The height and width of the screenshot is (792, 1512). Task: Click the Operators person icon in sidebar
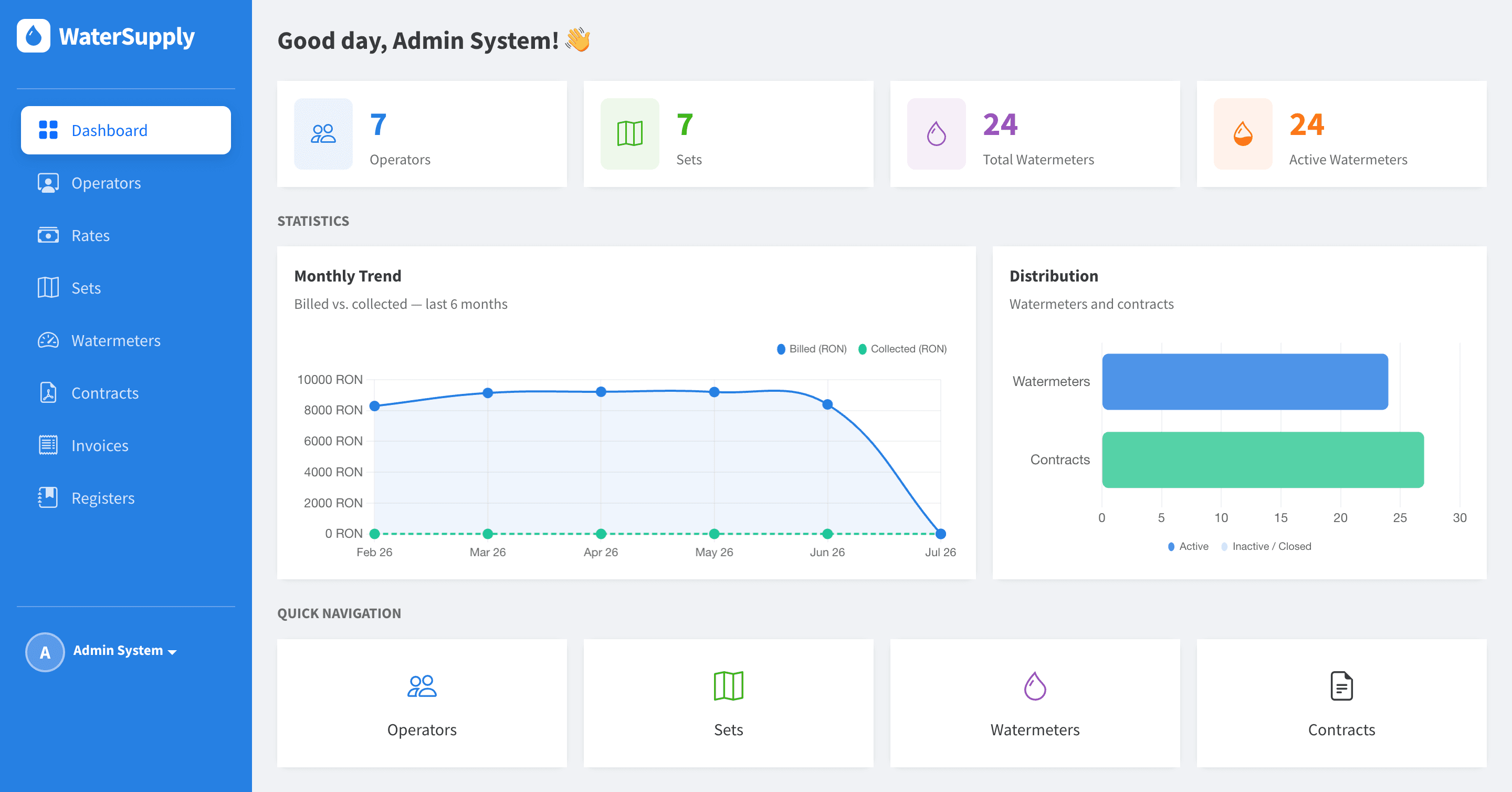(48, 183)
